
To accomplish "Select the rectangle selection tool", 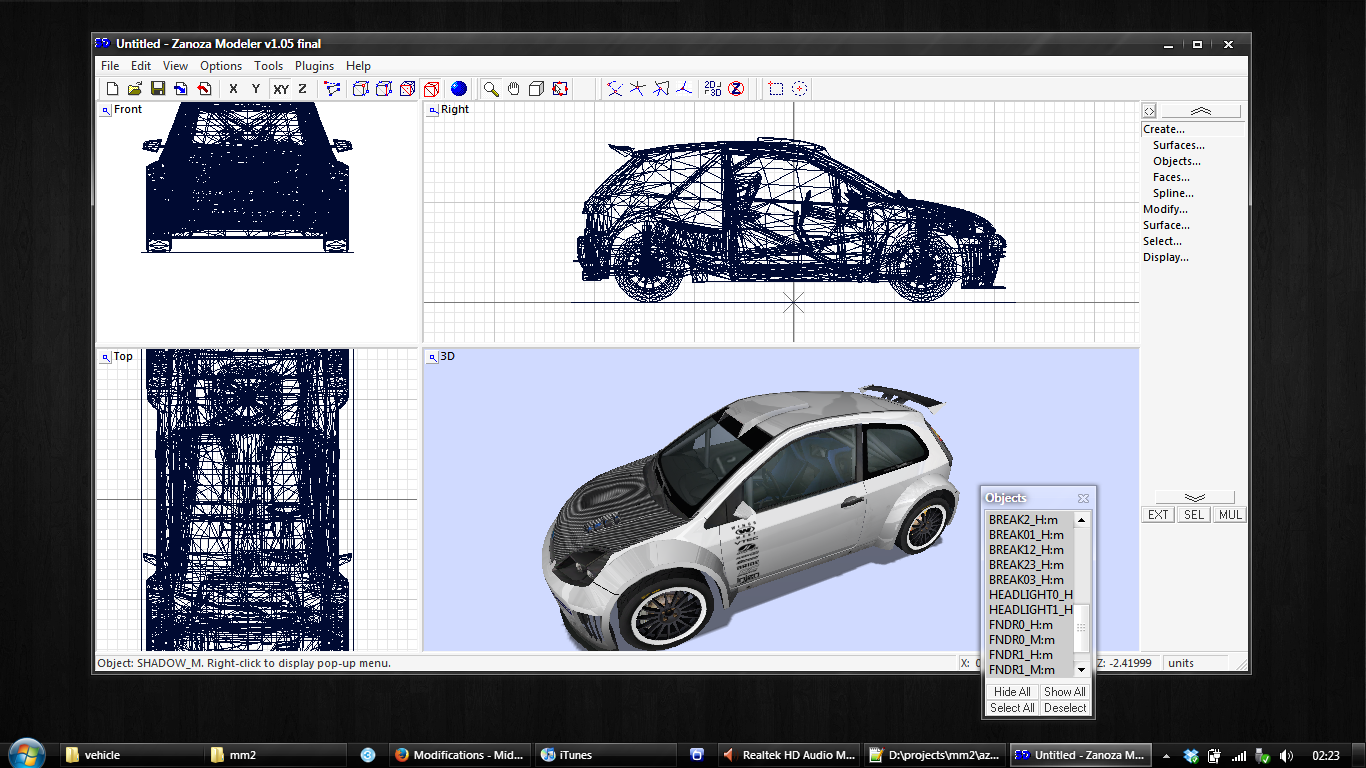I will [x=776, y=89].
